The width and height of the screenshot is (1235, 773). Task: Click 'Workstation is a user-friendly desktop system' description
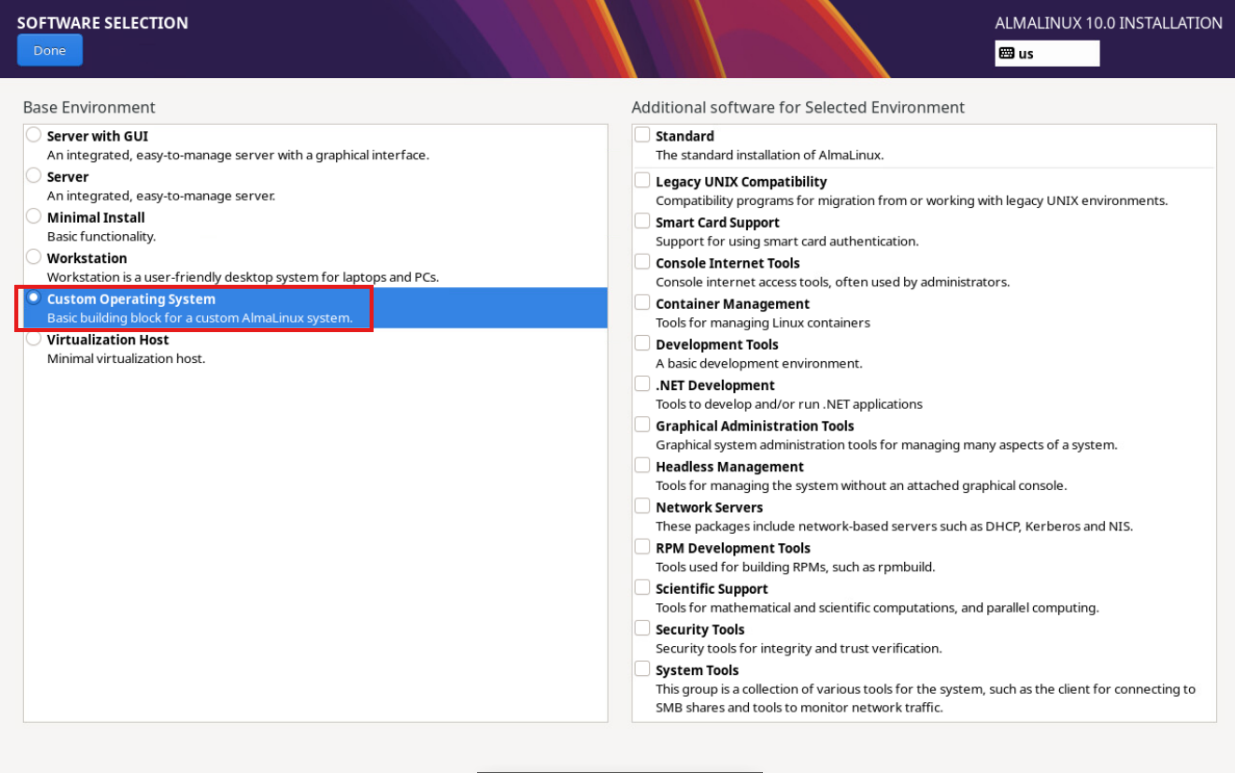[x=243, y=277]
